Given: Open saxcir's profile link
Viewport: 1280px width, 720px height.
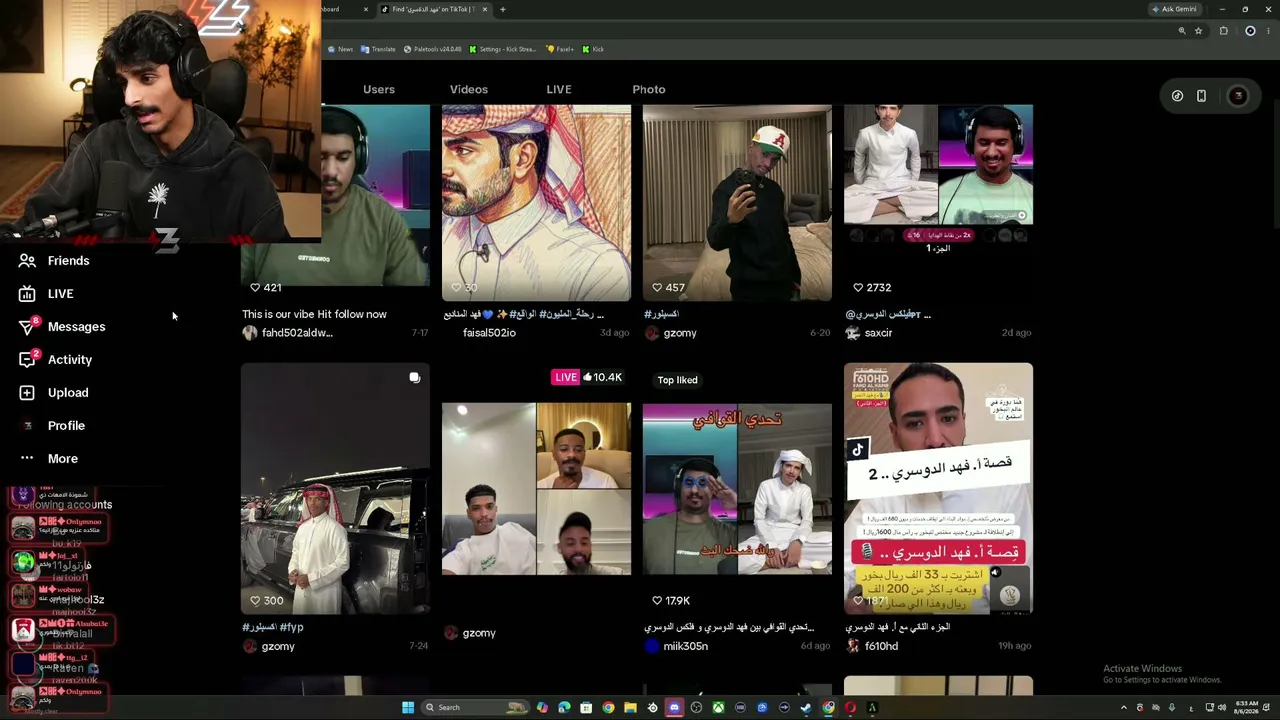Looking at the screenshot, I should coord(878,333).
